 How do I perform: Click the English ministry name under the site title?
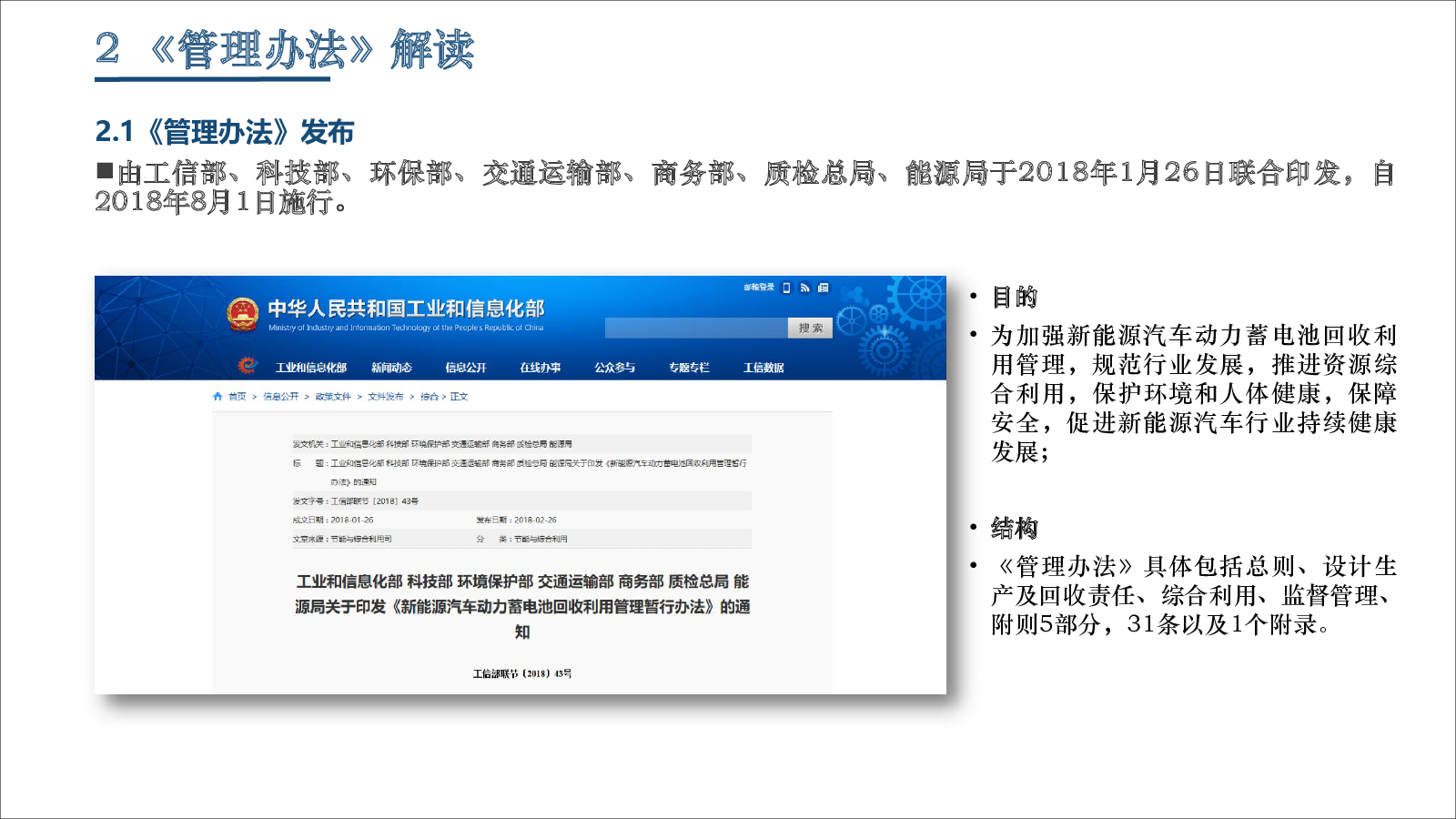coord(406,328)
